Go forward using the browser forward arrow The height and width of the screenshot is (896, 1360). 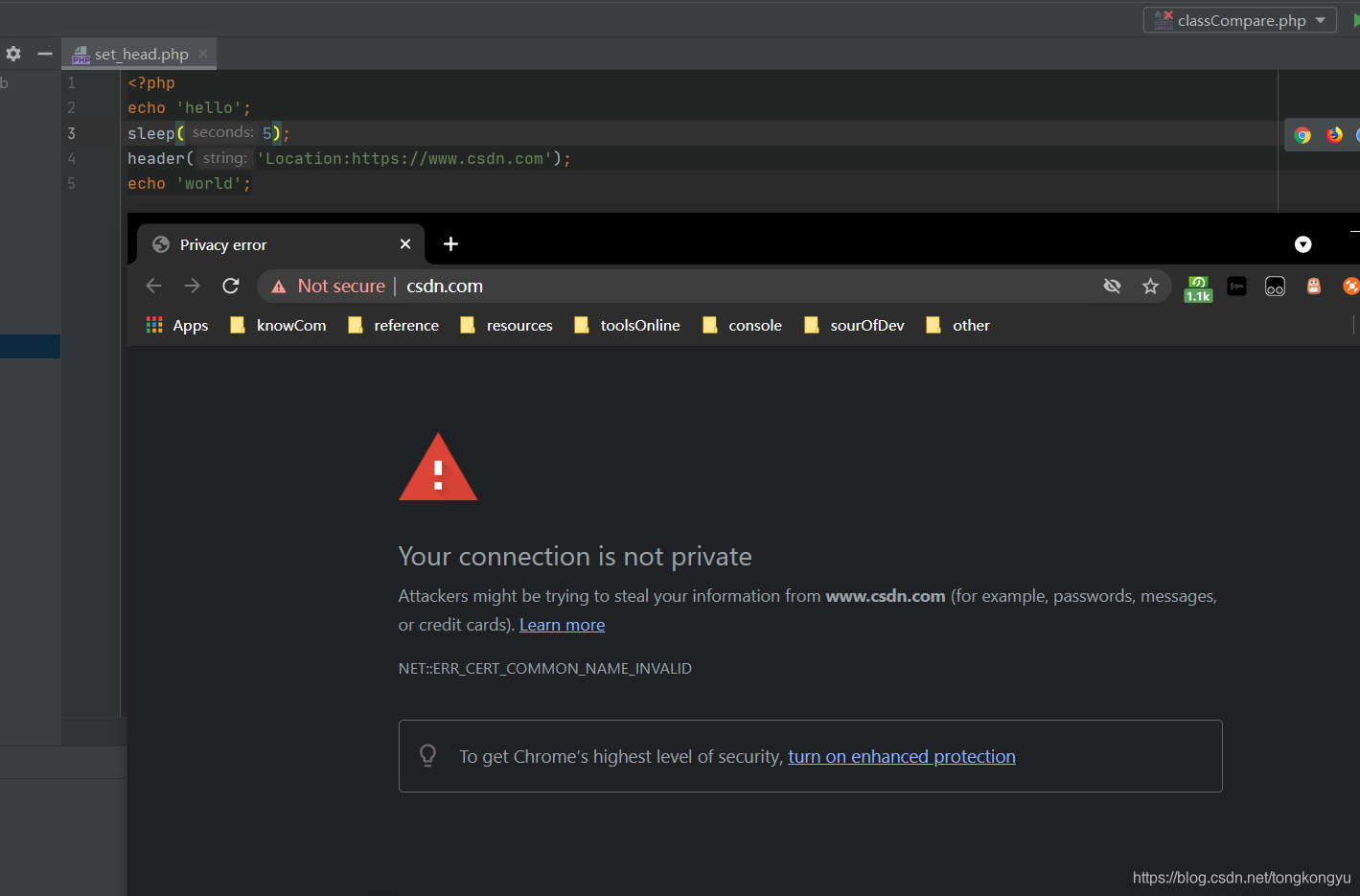(192, 286)
